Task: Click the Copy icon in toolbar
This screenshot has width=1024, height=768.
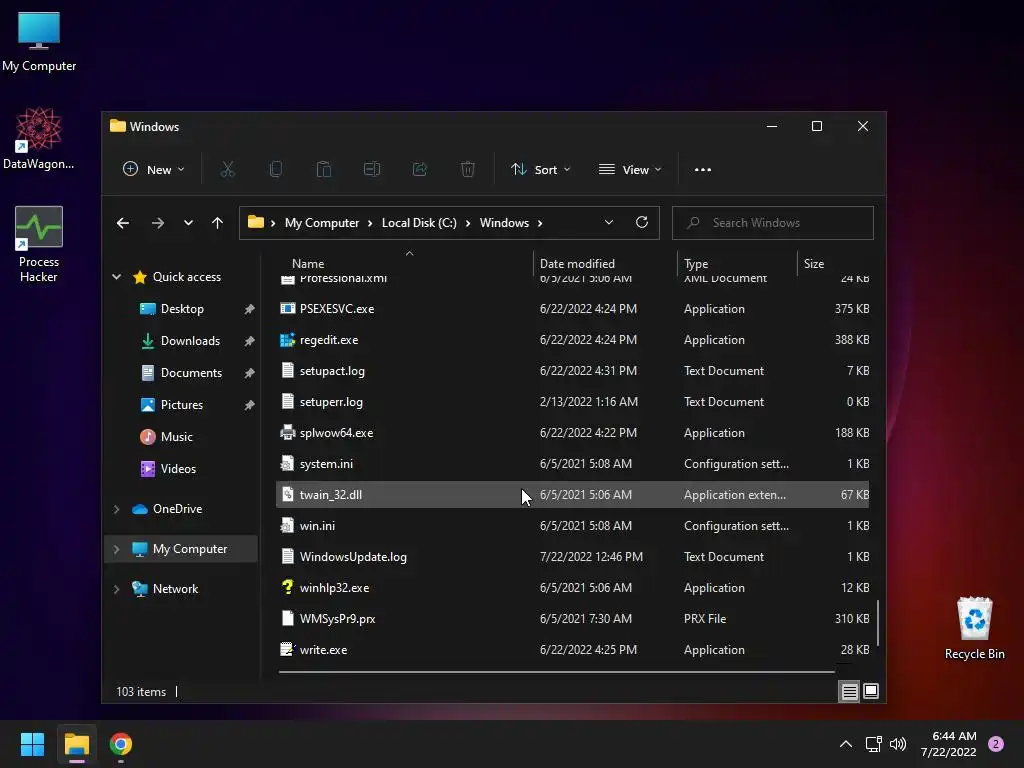Action: point(276,170)
